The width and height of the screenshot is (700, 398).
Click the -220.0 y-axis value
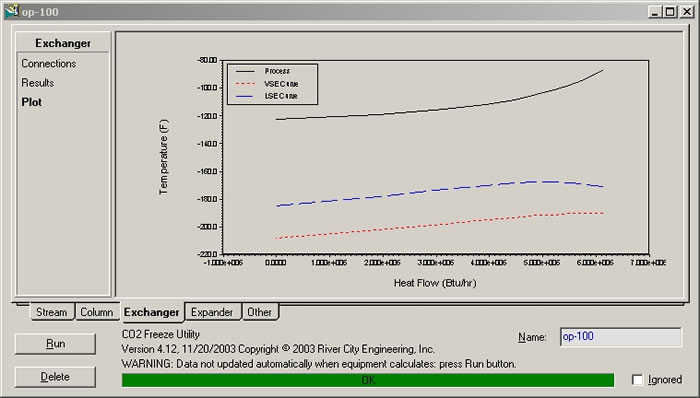207,254
